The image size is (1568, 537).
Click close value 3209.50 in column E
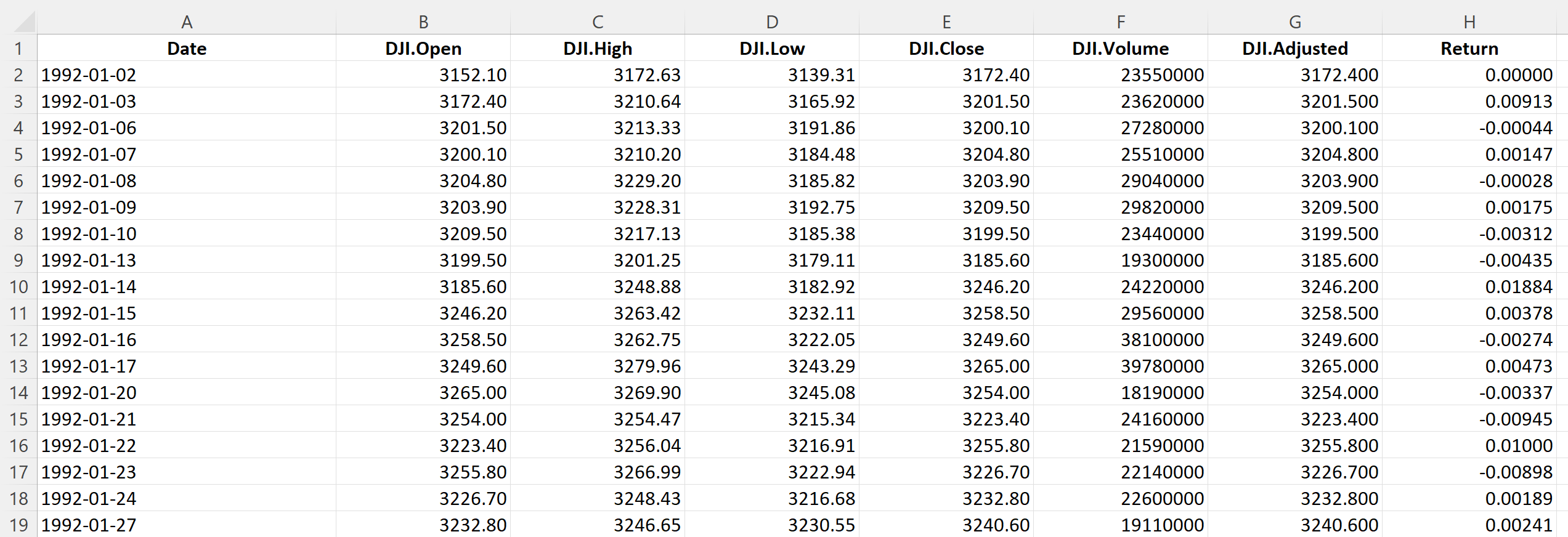(946, 207)
